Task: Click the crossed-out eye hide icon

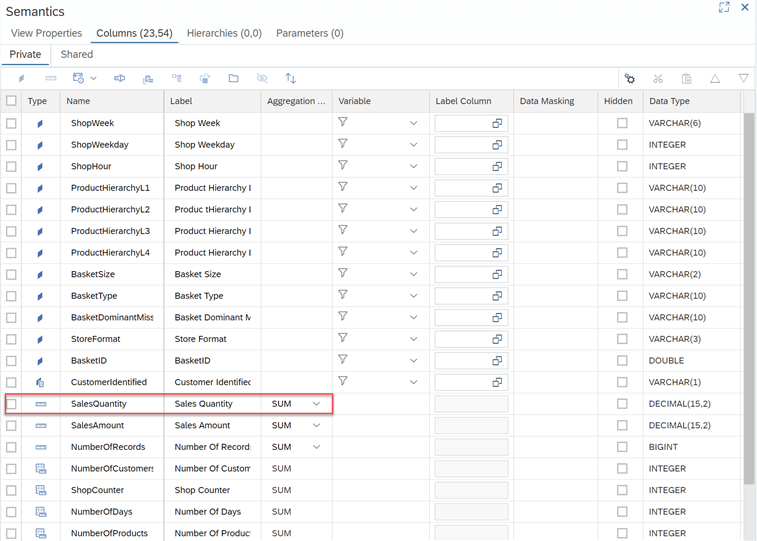Action: point(262,78)
